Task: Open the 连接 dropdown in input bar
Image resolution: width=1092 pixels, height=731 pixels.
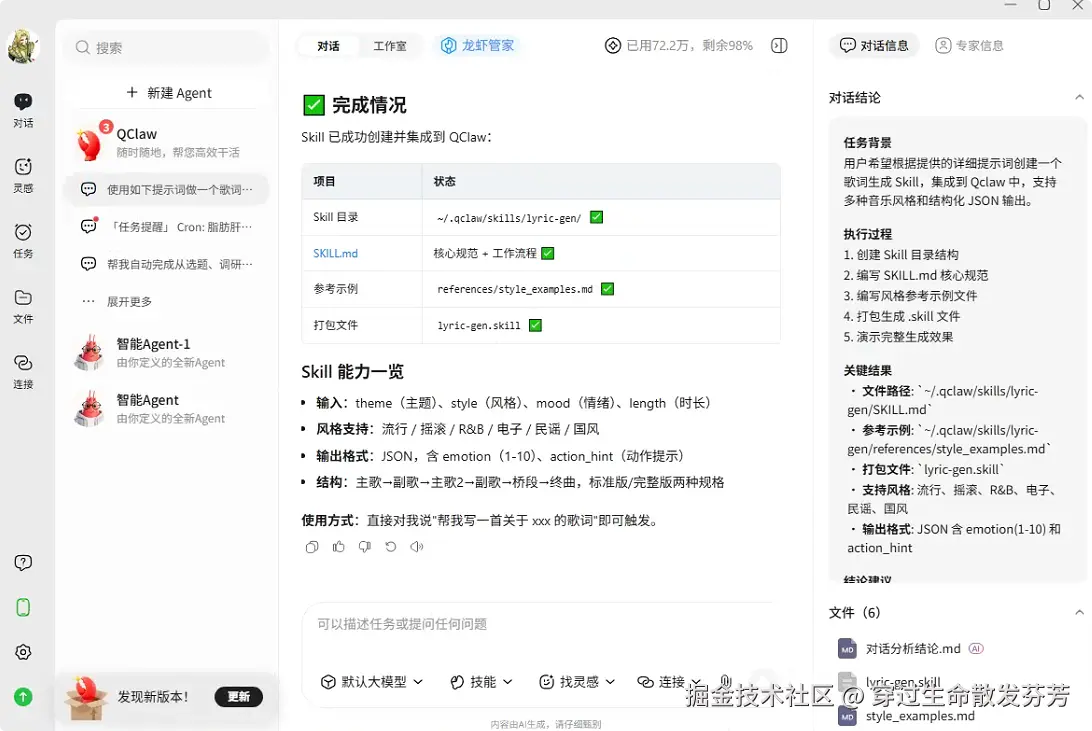Action: [669, 682]
